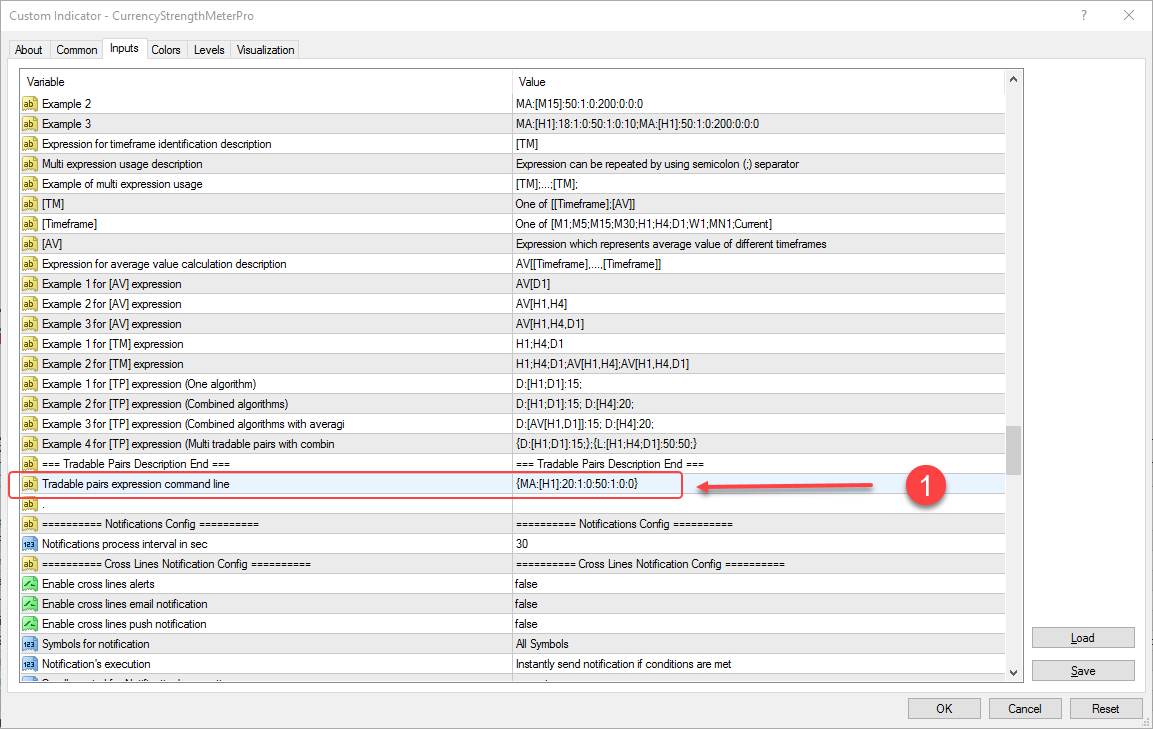Click the integer icon for Notifications process interval
This screenshot has height=729, width=1153.
(29, 544)
